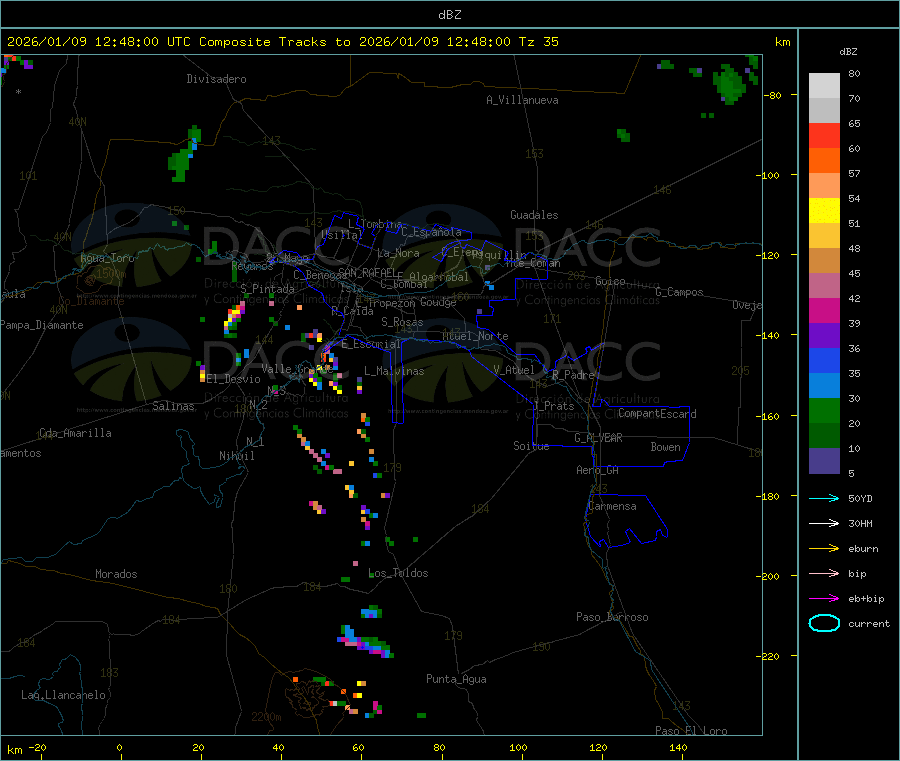Click the green radar echo near Divisadero
Screen dimensions: 900x761
tap(181, 162)
